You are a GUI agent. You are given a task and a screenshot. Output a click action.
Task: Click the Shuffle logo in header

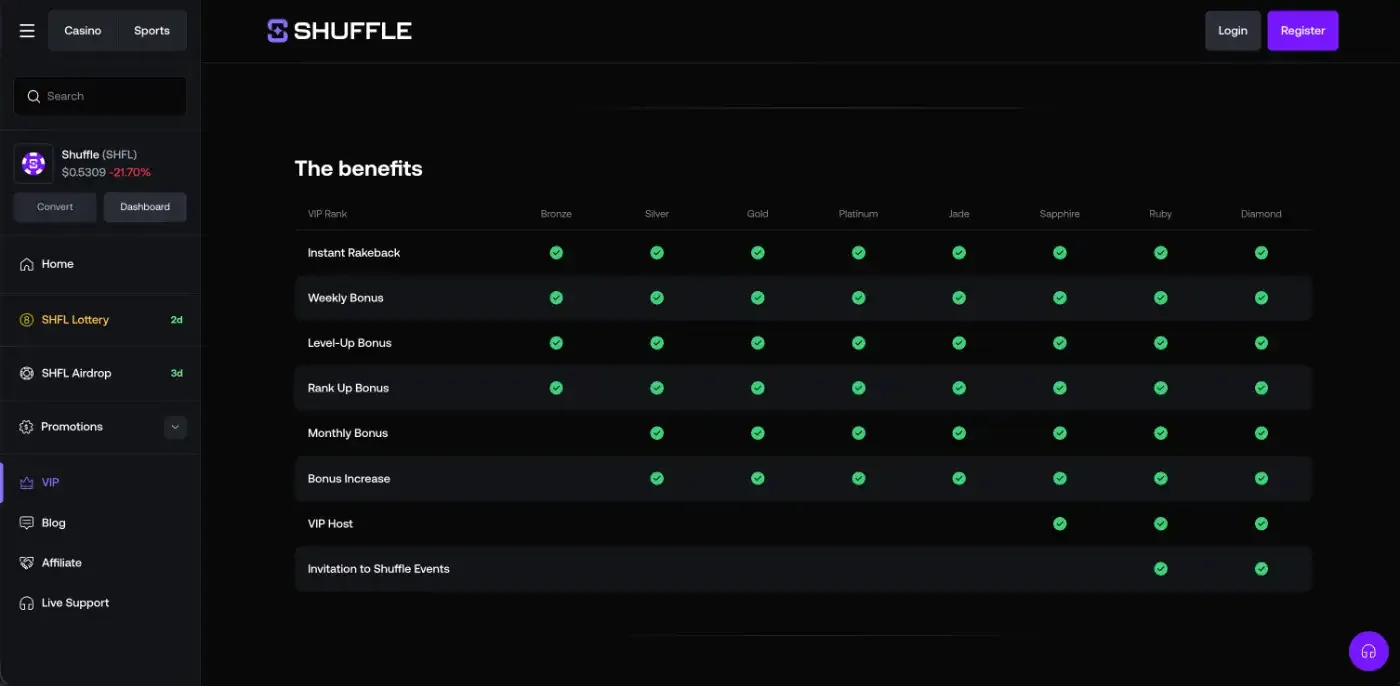click(340, 31)
